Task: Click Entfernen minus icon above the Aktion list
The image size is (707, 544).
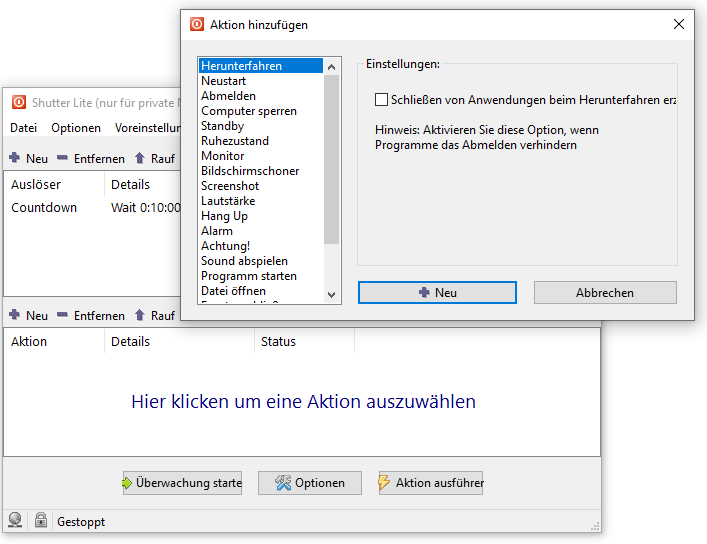Action: [63, 315]
